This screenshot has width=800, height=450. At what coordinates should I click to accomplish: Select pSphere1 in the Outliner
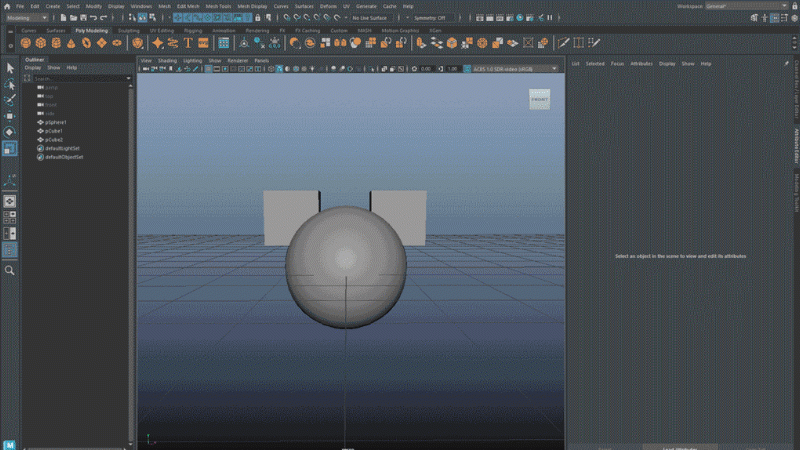[x=55, y=122]
